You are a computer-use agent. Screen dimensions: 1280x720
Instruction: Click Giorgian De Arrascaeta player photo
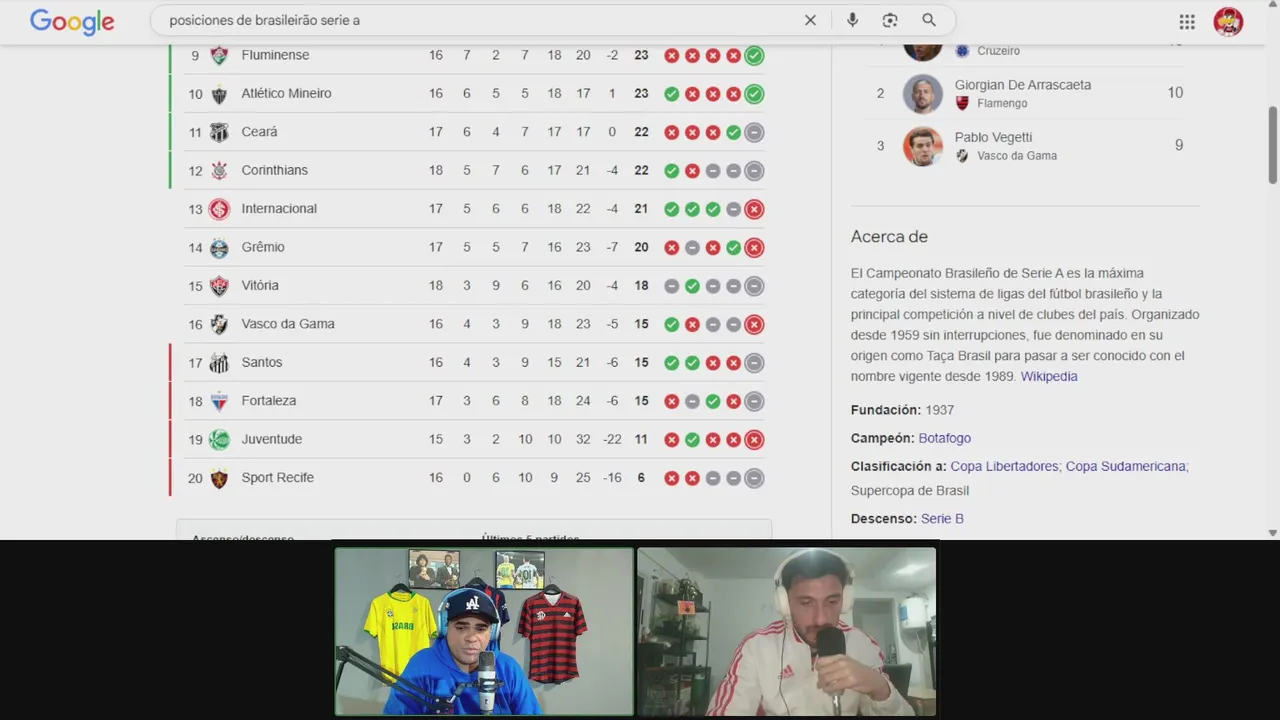[923, 94]
